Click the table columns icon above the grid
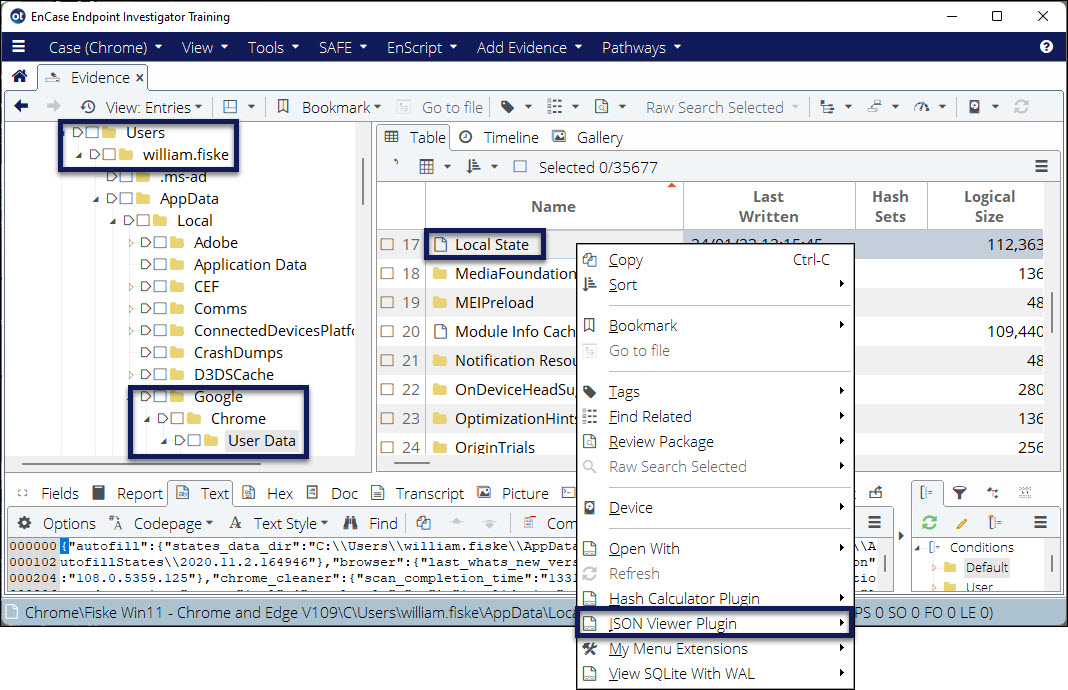Screen dimensions: 1068x690 pyautogui.click(x=426, y=167)
